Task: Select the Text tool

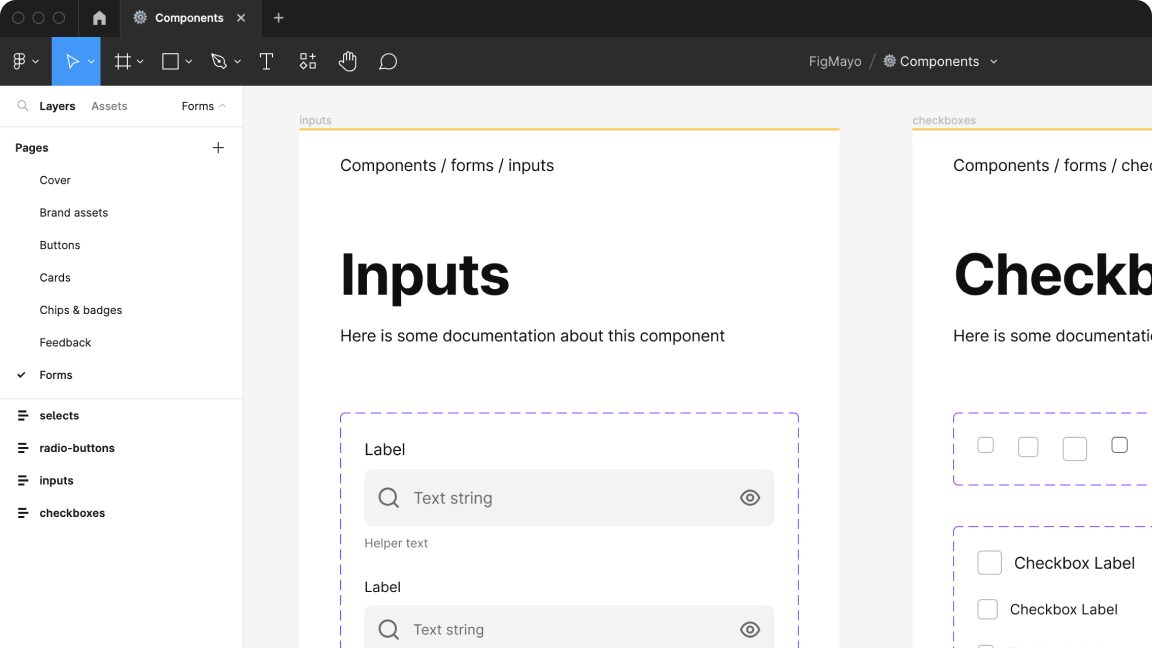Action: tap(266, 61)
